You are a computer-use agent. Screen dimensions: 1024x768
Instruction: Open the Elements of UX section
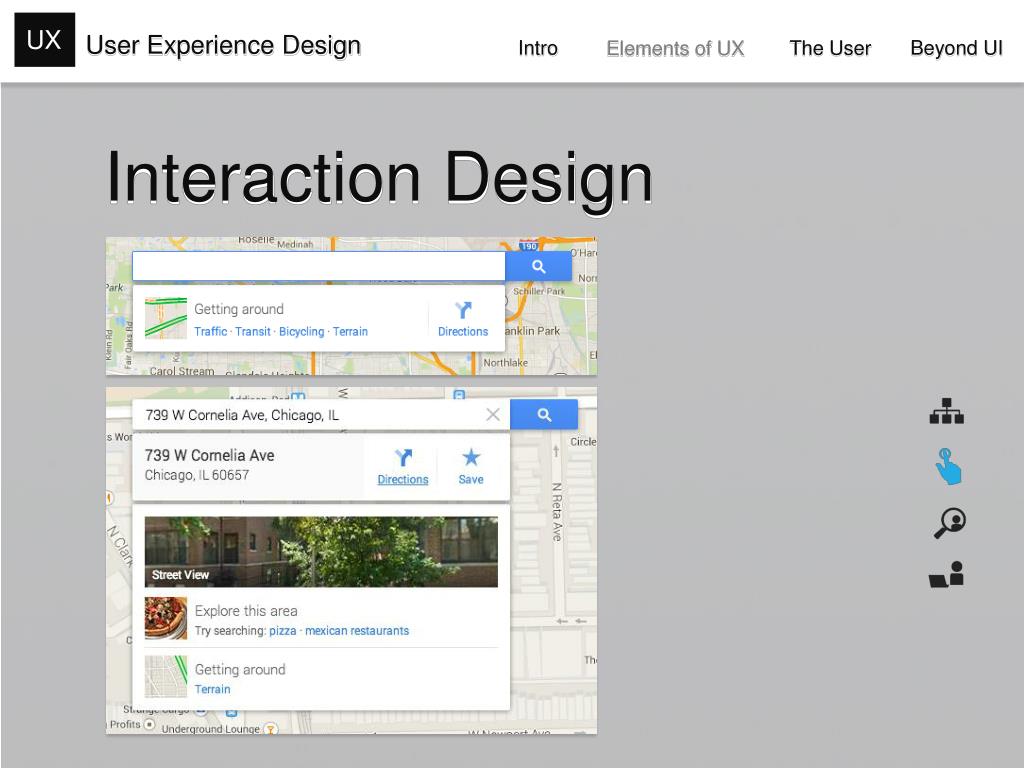(x=675, y=48)
